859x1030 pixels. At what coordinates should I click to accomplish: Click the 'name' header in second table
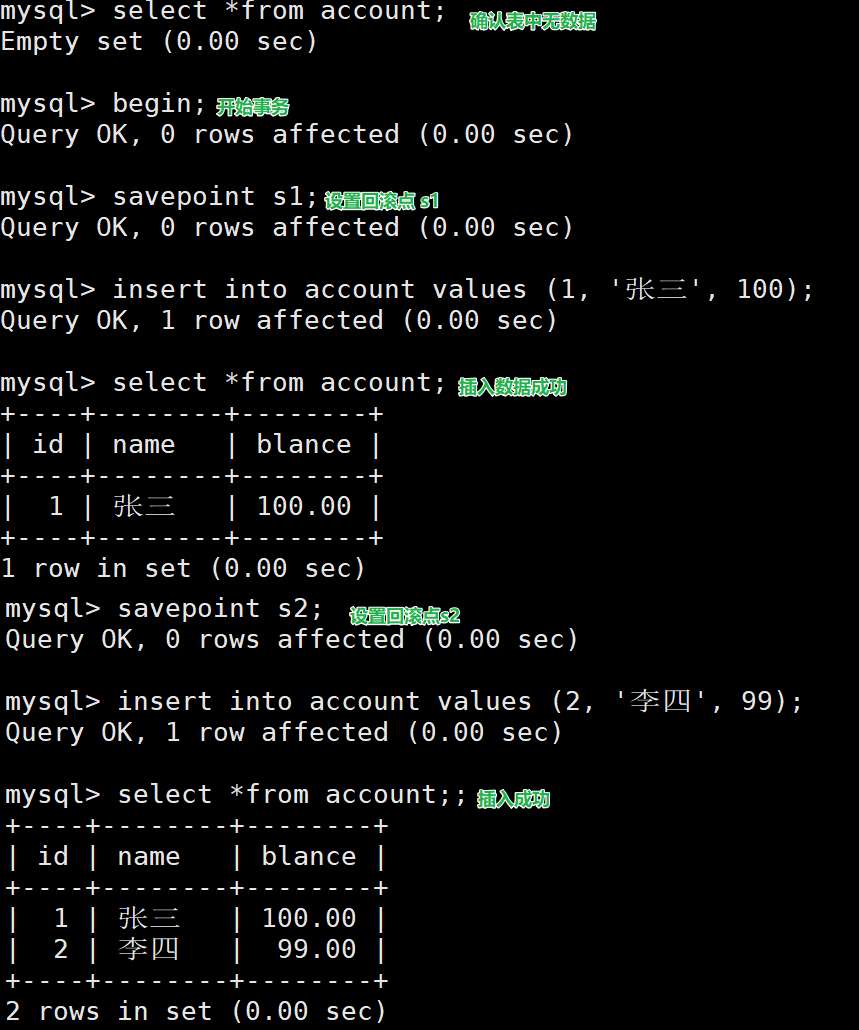coord(149,857)
